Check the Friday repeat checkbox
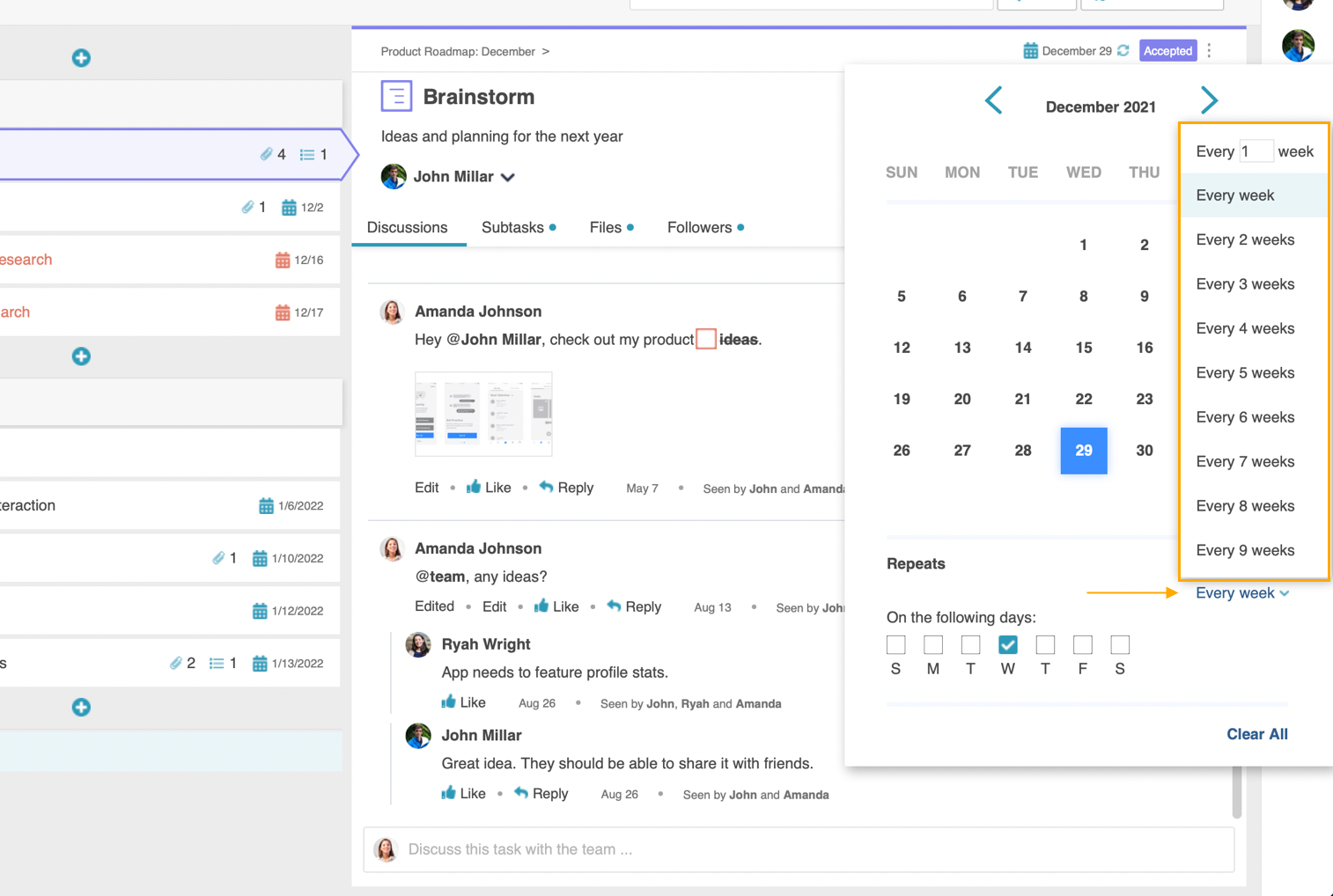The width and height of the screenshot is (1333, 896). click(x=1083, y=645)
